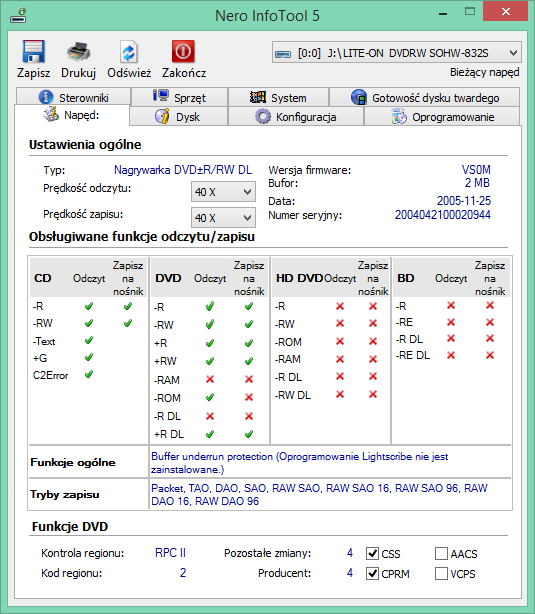This screenshot has width=535, height=614.
Task: Enable the VCPS checkbox
Action: pyautogui.click(x=441, y=573)
